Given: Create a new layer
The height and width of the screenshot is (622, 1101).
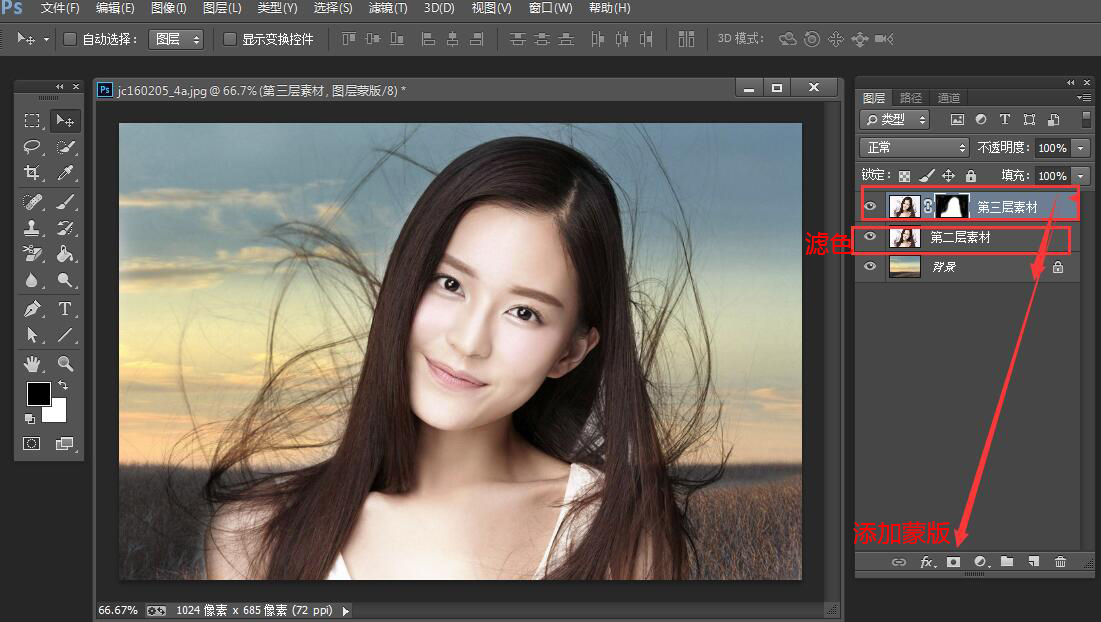Looking at the screenshot, I should [1034, 561].
